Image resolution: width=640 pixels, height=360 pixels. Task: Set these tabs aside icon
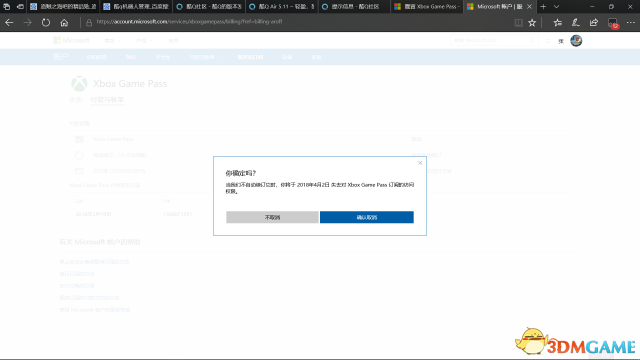pos(20,7)
